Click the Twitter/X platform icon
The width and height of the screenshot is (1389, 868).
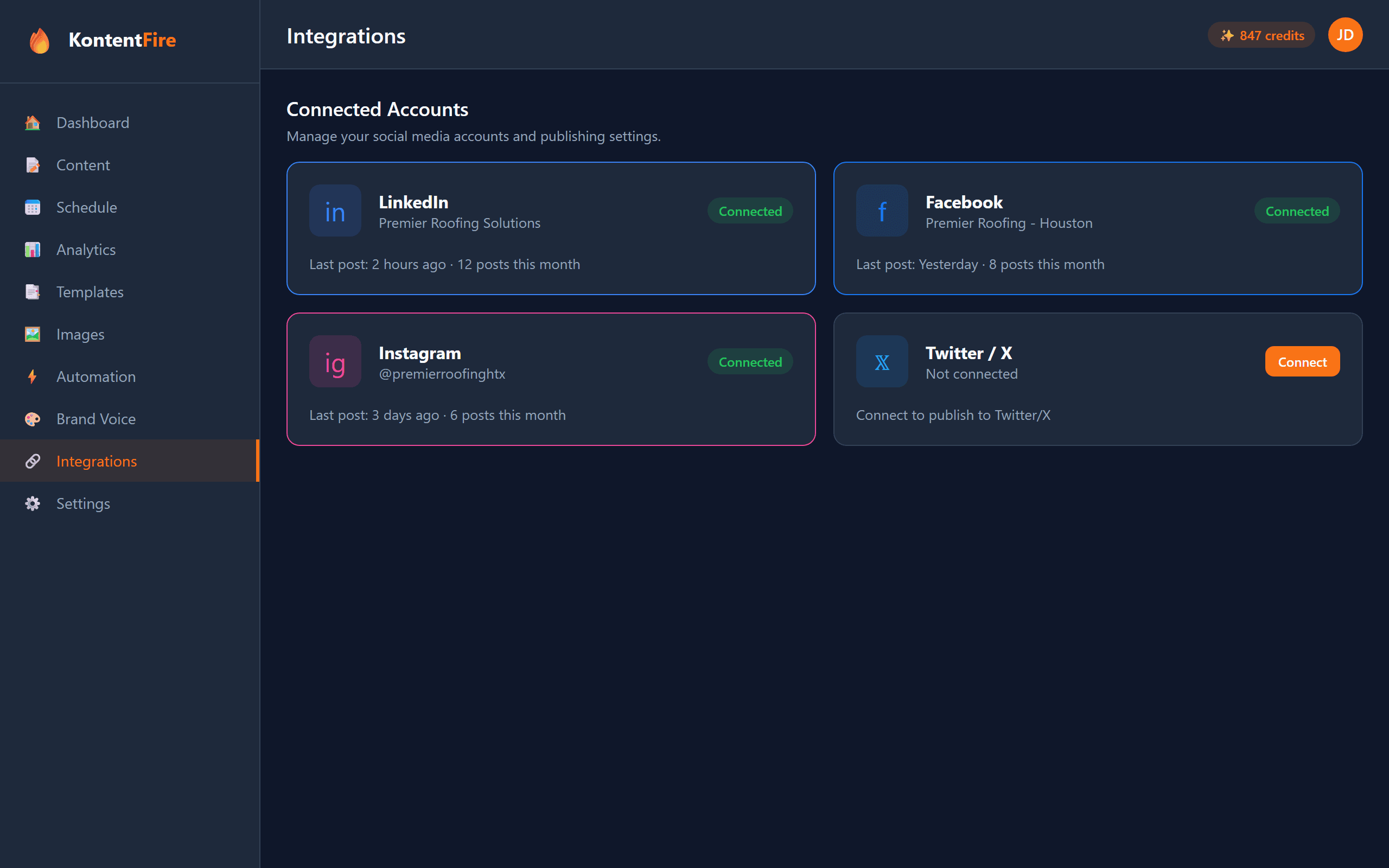pyautogui.click(x=882, y=361)
